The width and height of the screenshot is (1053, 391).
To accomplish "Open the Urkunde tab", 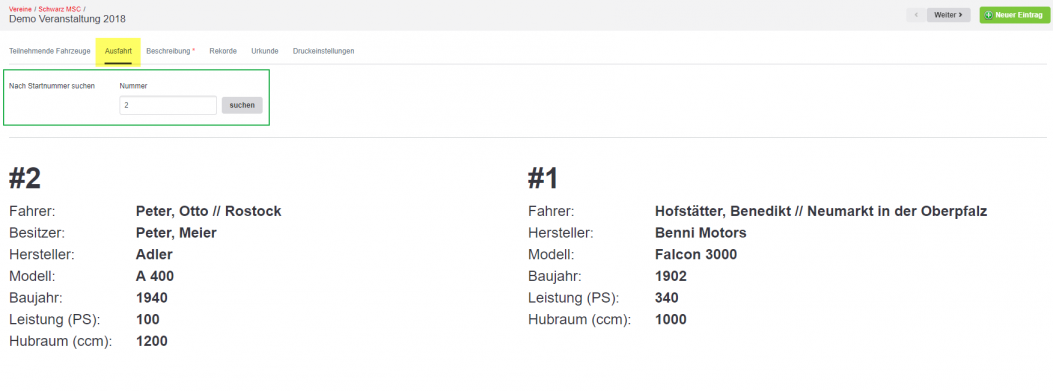I will (x=265, y=51).
